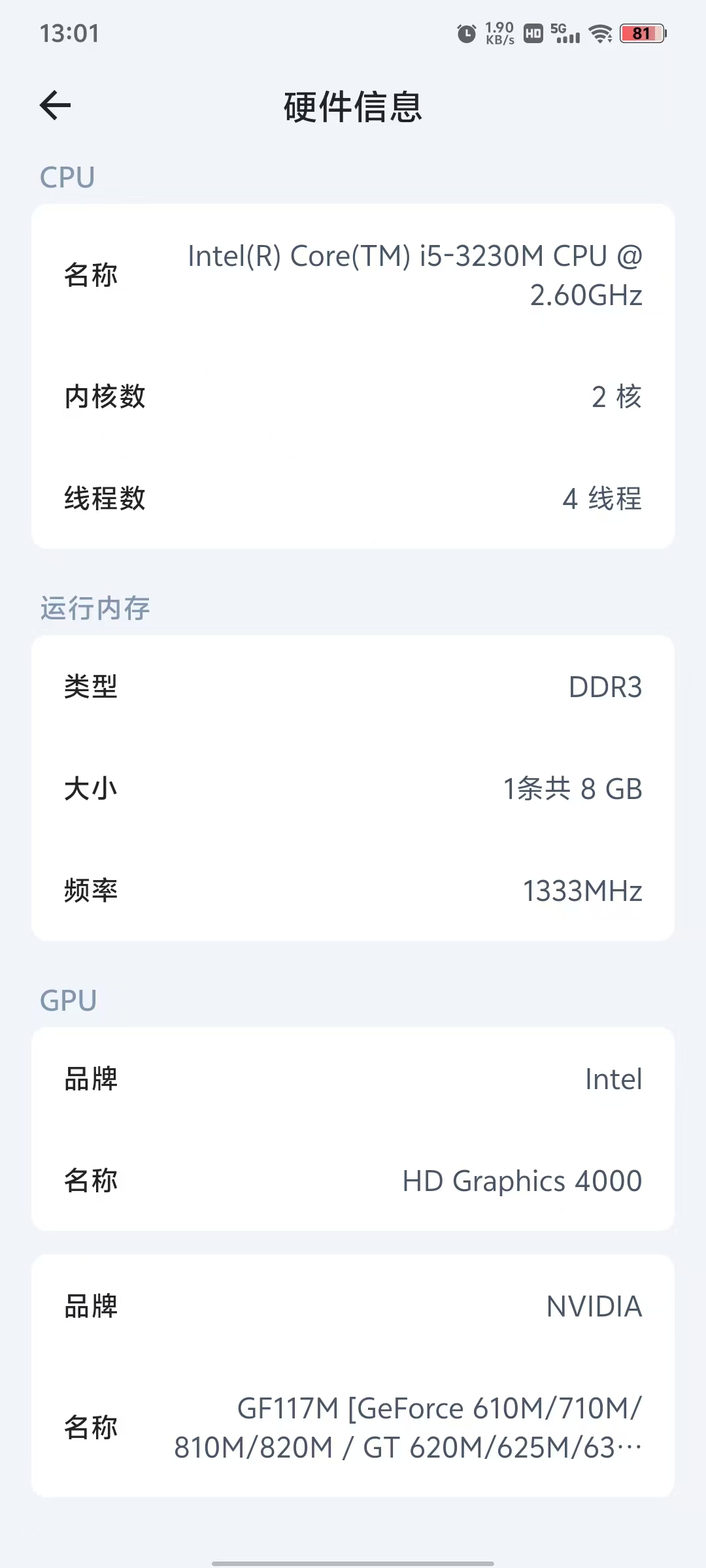Tap the memory size row showing 8 GB
The width and height of the screenshot is (706, 1568).
[353, 789]
